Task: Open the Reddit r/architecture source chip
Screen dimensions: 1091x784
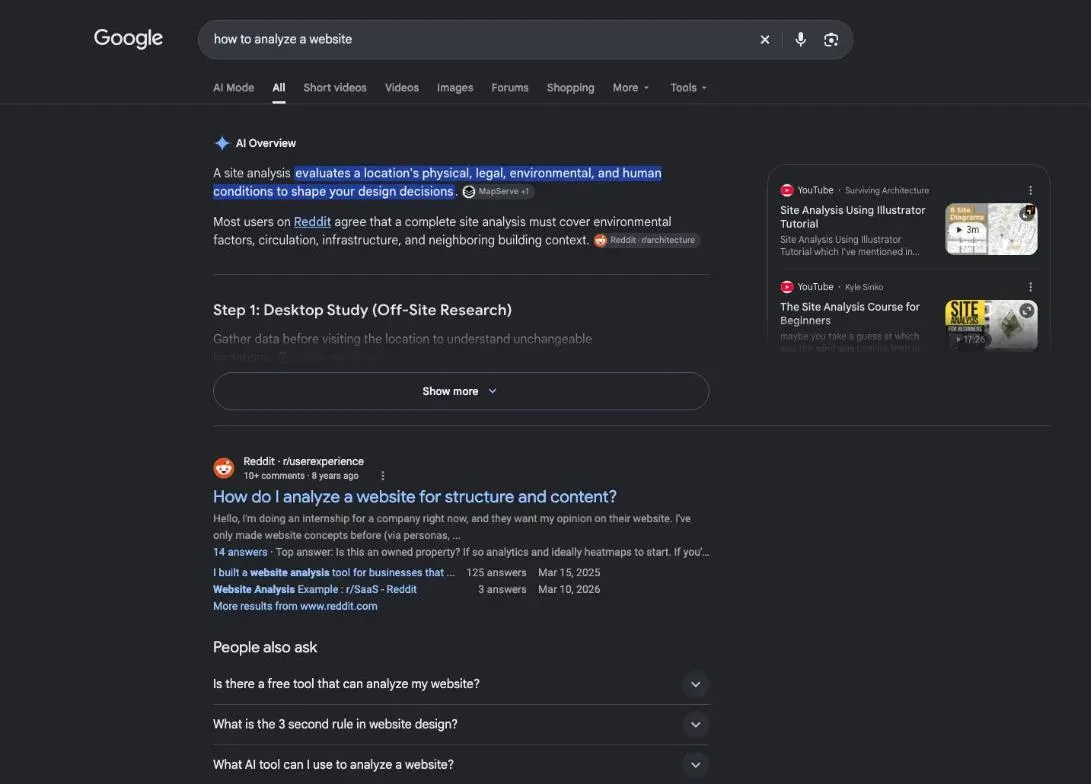Action: click(x=646, y=240)
